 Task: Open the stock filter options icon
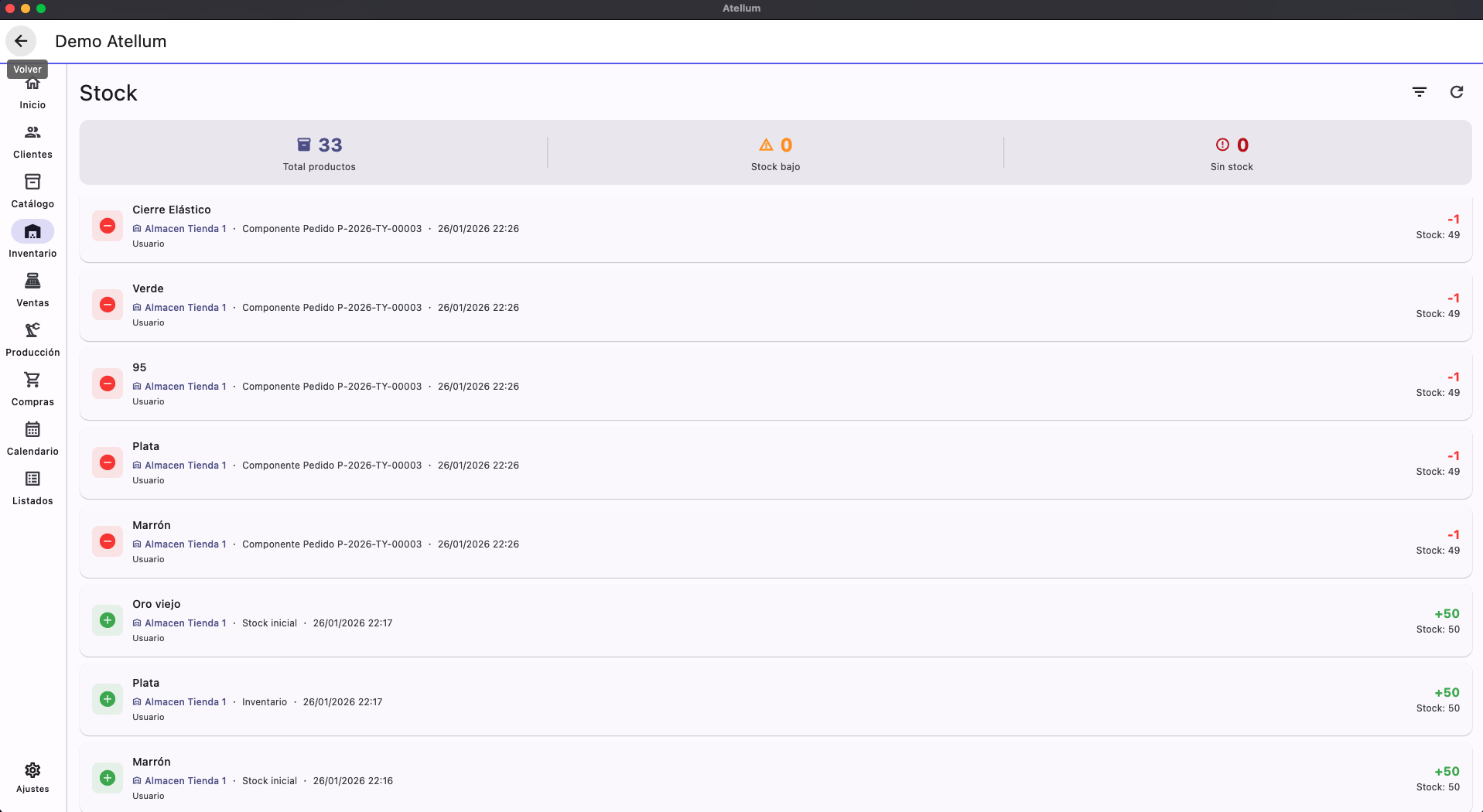[x=1420, y=92]
